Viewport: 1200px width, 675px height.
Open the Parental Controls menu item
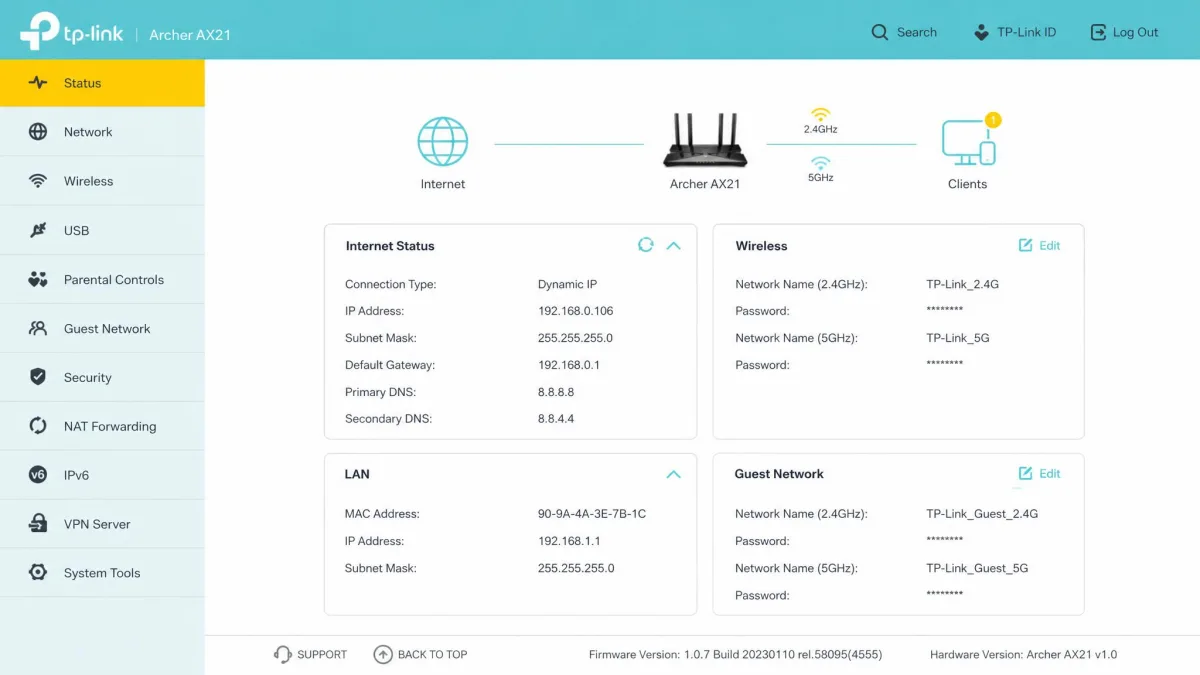(x=102, y=280)
